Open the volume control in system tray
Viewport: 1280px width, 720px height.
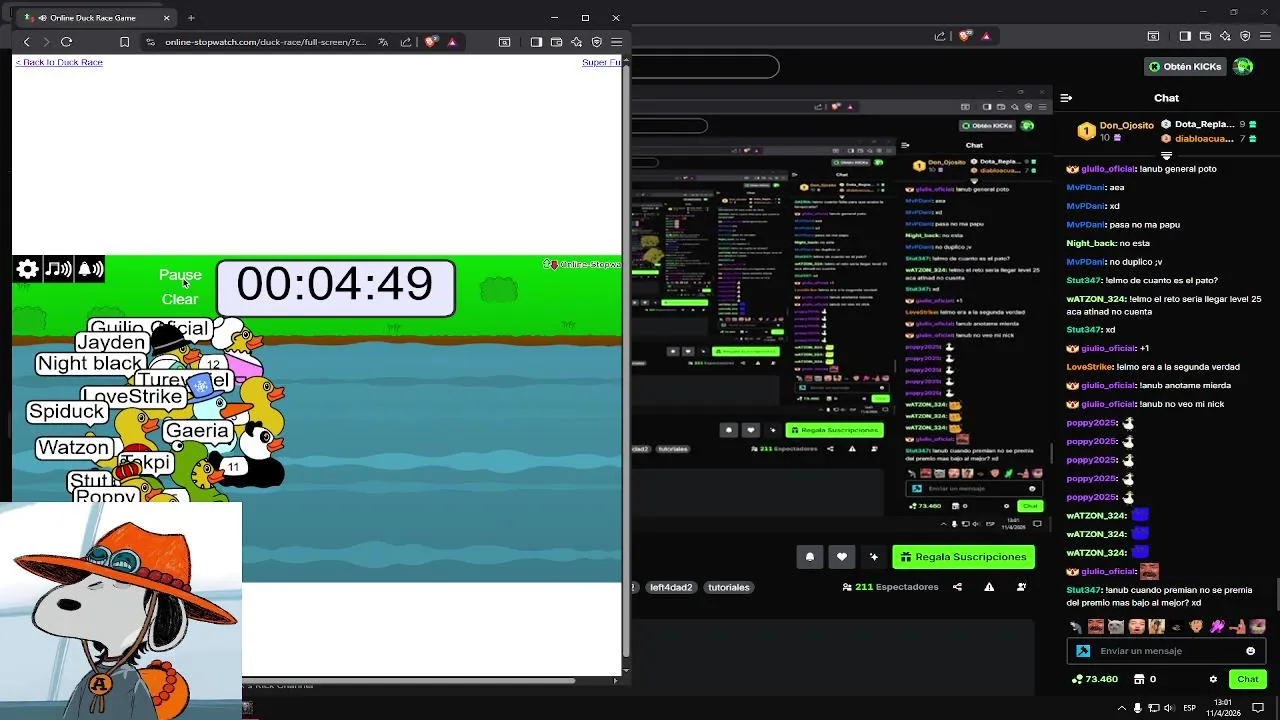click(x=1170, y=707)
